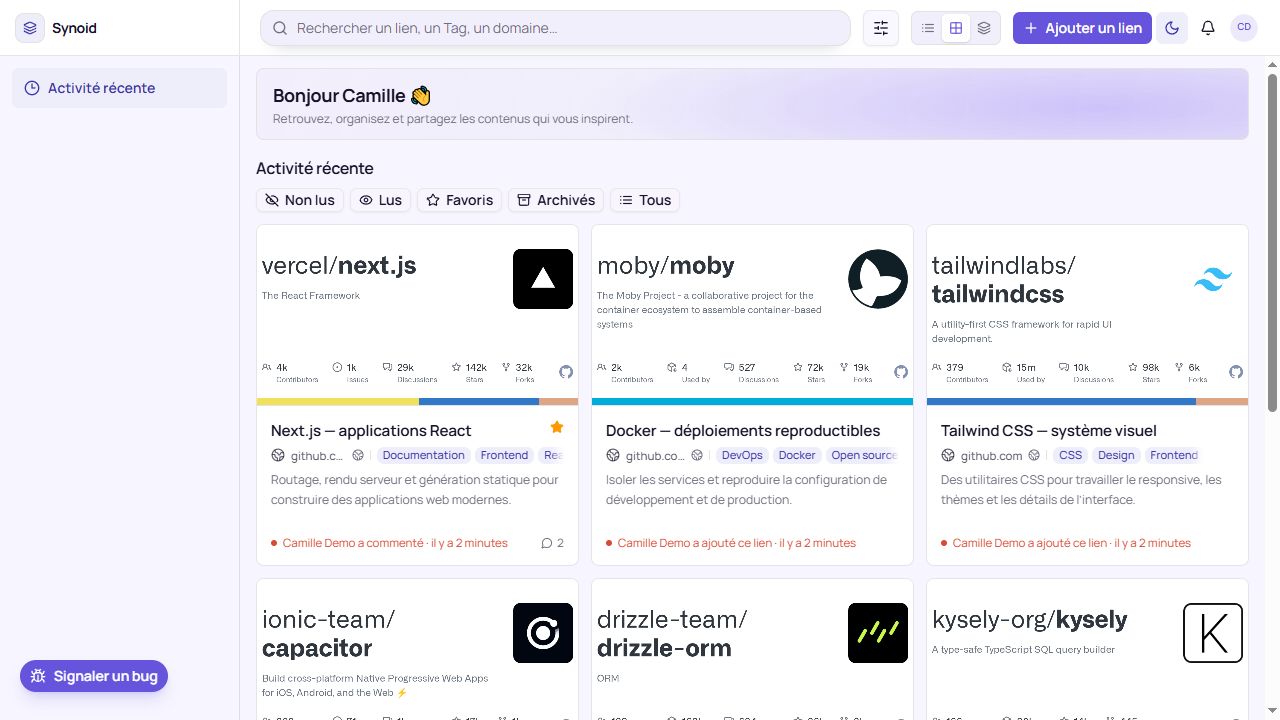Click the drizzle-orm logo thumbnail
The width and height of the screenshot is (1280, 720).
[x=878, y=633]
